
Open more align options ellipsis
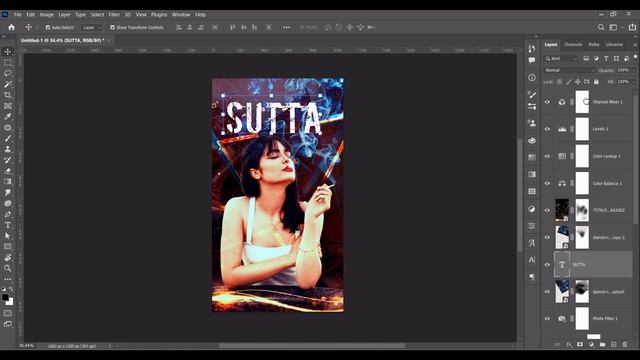click(287, 27)
